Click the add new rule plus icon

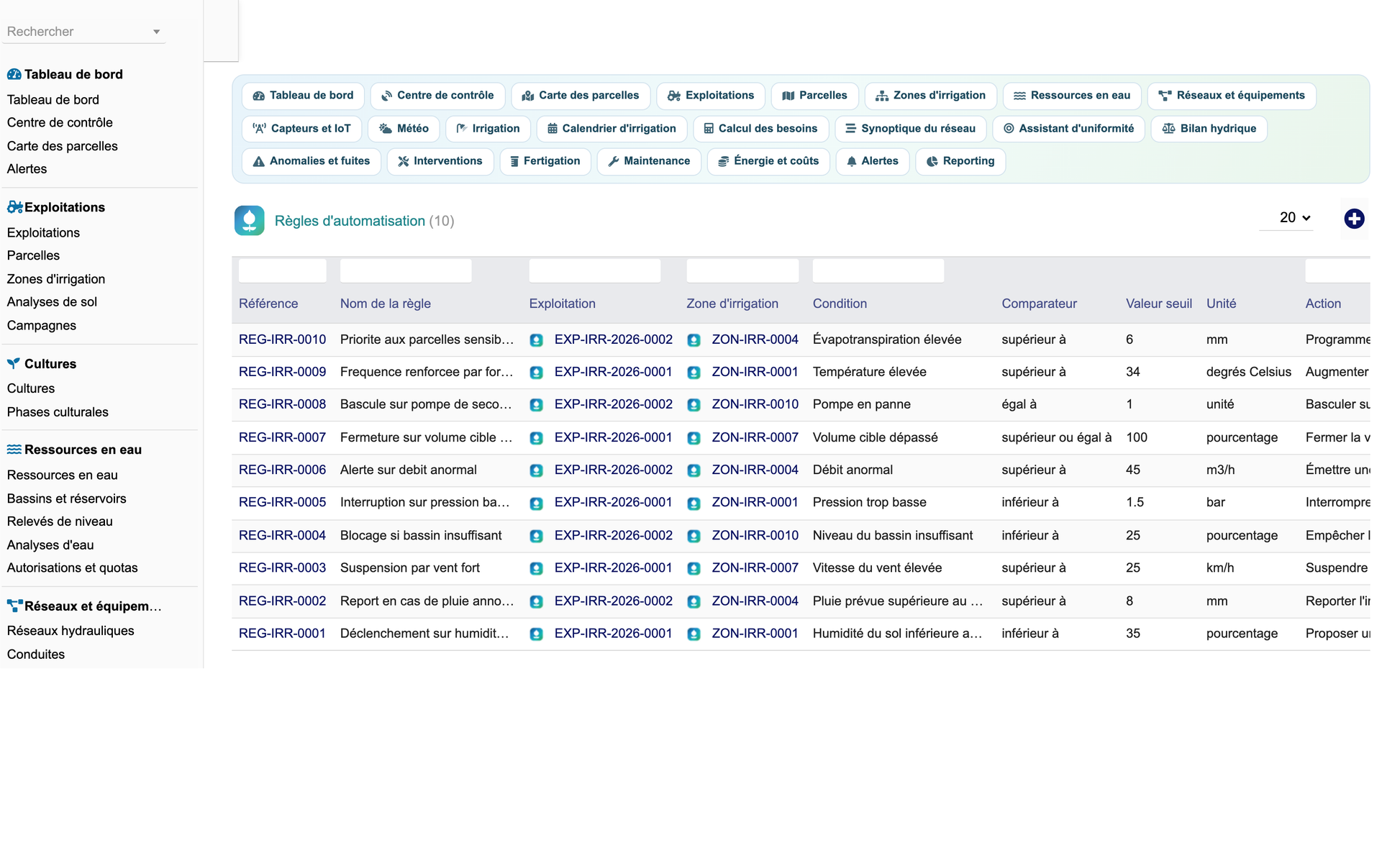pos(1354,219)
